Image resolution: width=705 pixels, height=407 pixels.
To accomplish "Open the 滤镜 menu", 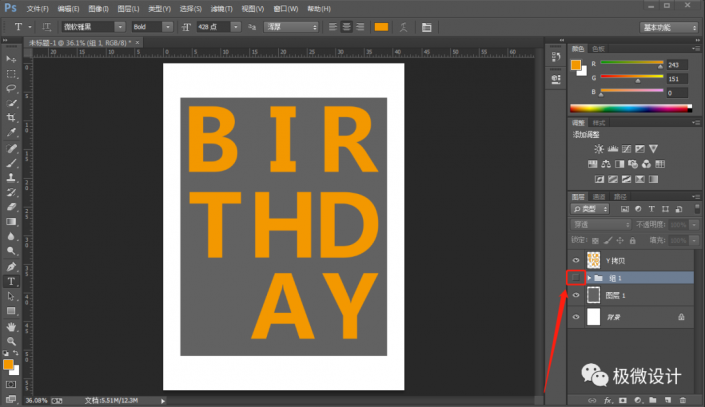I will tap(222, 7).
